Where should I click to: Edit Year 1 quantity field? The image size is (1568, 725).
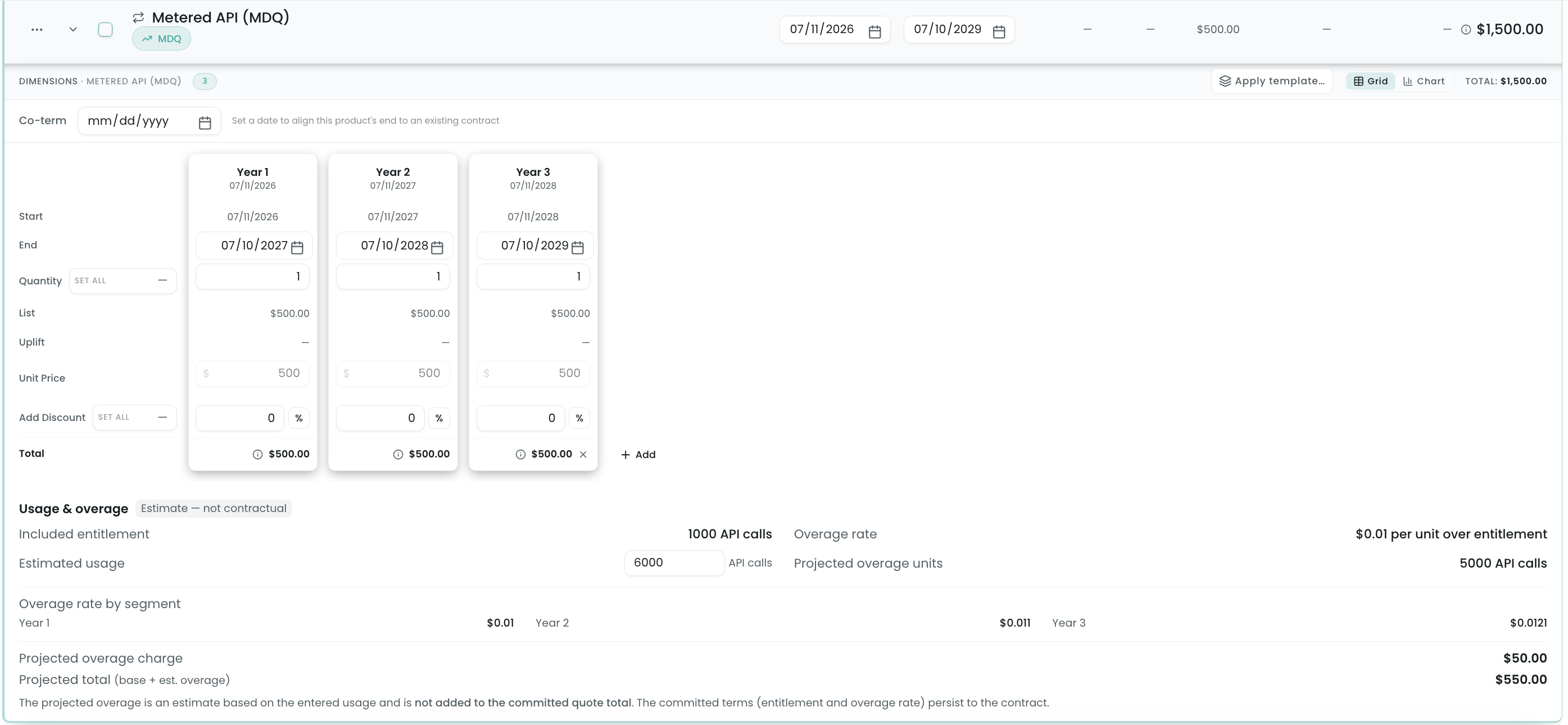coord(252,277)
